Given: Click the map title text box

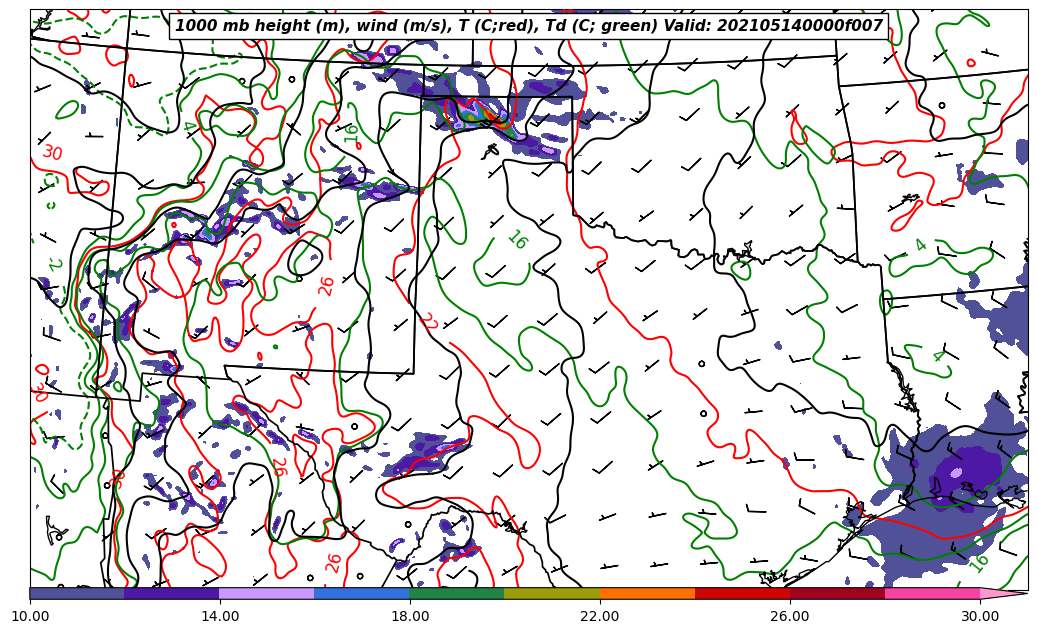Looking at the screenshot, I should coord(528,26).
